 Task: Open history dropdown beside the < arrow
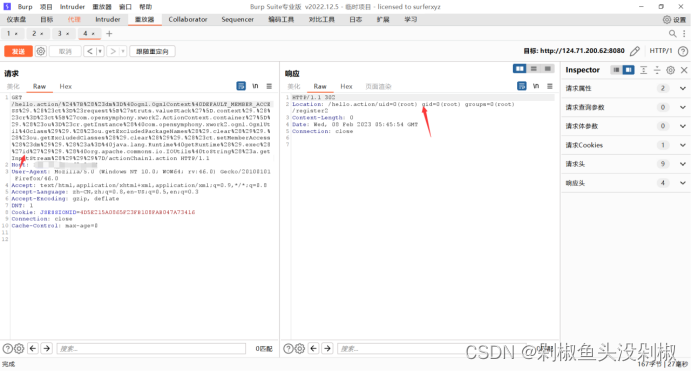(x=100, y=51)
